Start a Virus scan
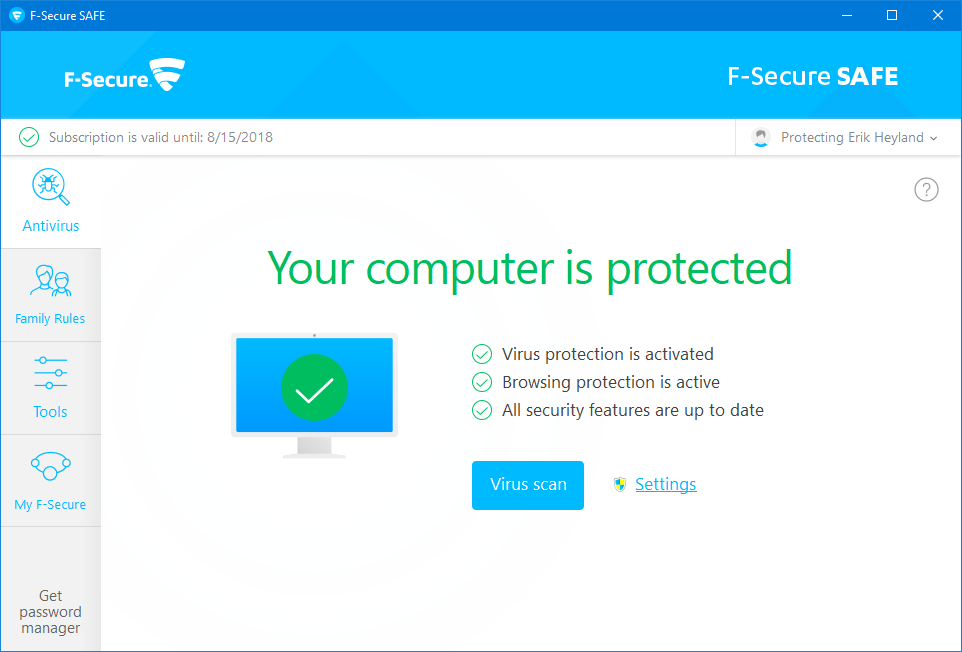 (x=528, y=485)
